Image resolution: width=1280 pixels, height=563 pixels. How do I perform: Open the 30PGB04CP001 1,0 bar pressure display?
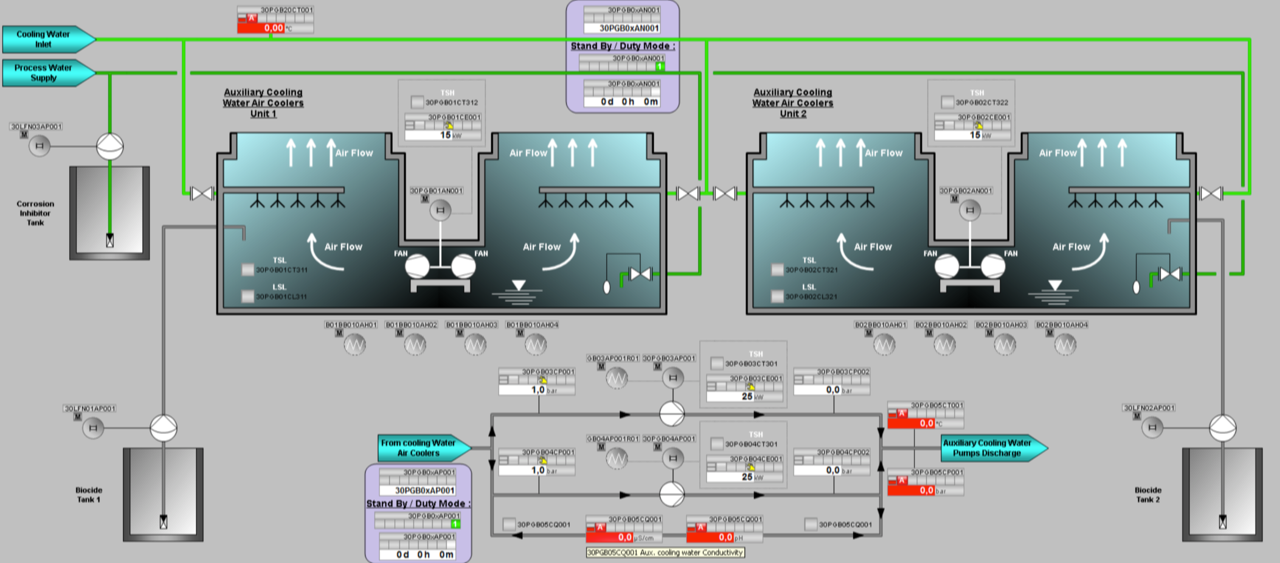tap(537, 461)
